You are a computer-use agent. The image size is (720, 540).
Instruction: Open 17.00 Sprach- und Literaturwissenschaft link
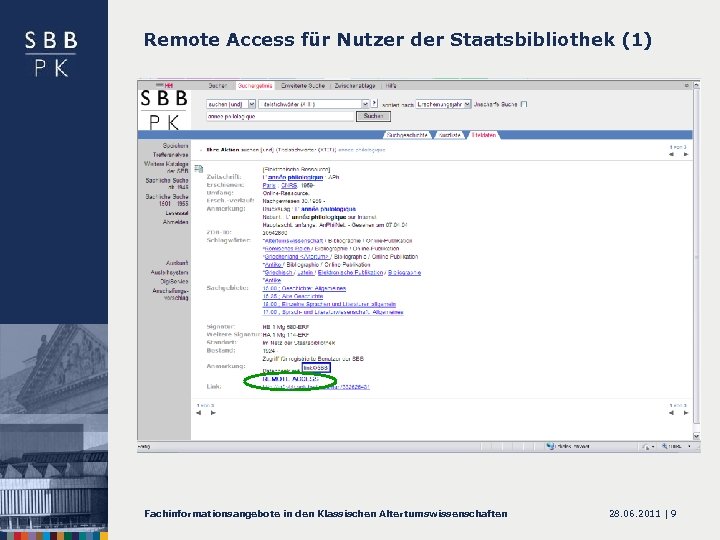click(x=333, y=312)
